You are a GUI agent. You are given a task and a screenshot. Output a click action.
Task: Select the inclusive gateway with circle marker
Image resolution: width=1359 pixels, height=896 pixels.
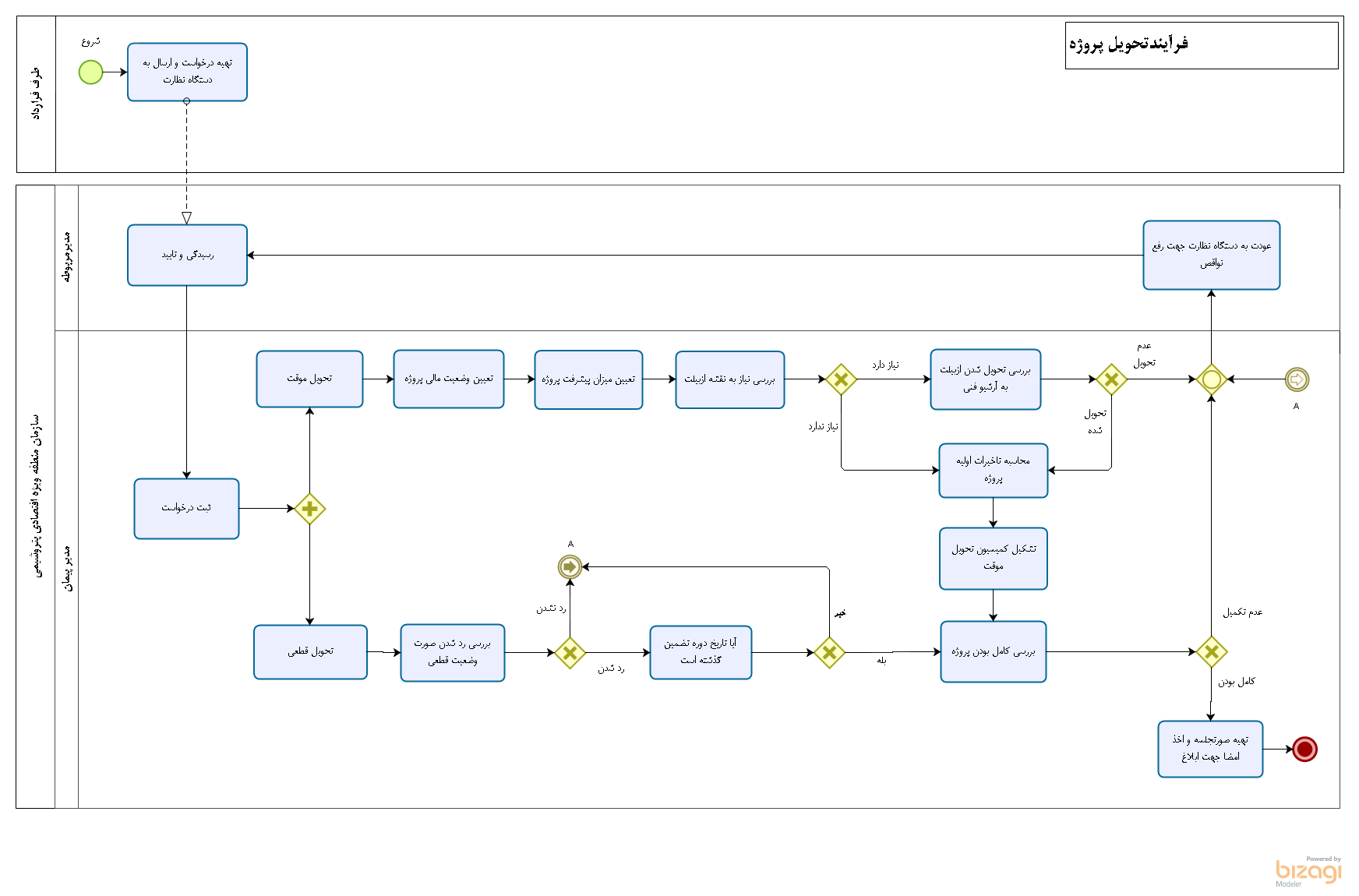tap(1211, 379)
